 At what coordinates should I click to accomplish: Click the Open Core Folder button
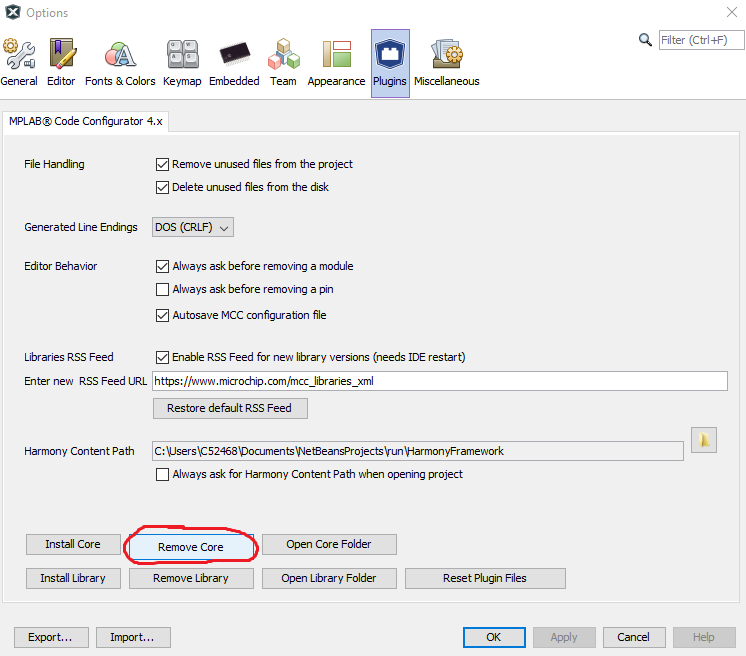tap(329, 544)
